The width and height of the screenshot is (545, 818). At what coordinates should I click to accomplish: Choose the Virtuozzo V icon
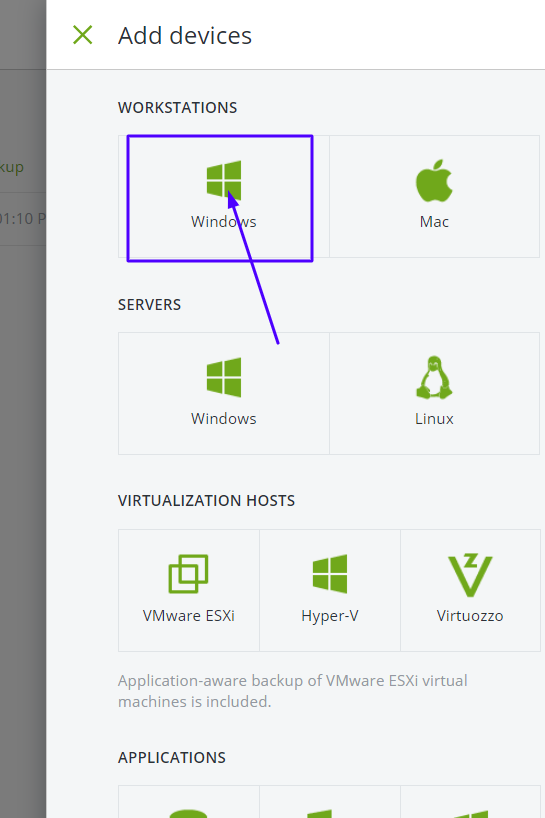470,575
